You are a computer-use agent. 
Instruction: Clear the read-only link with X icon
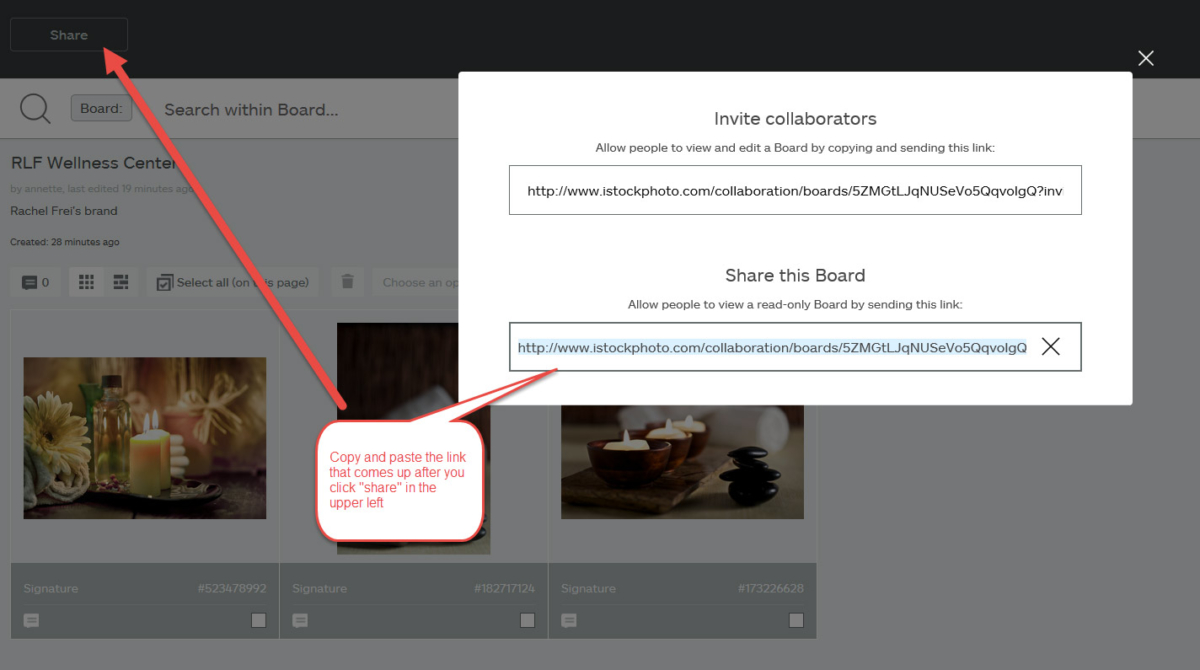(x=1050, y=347)
